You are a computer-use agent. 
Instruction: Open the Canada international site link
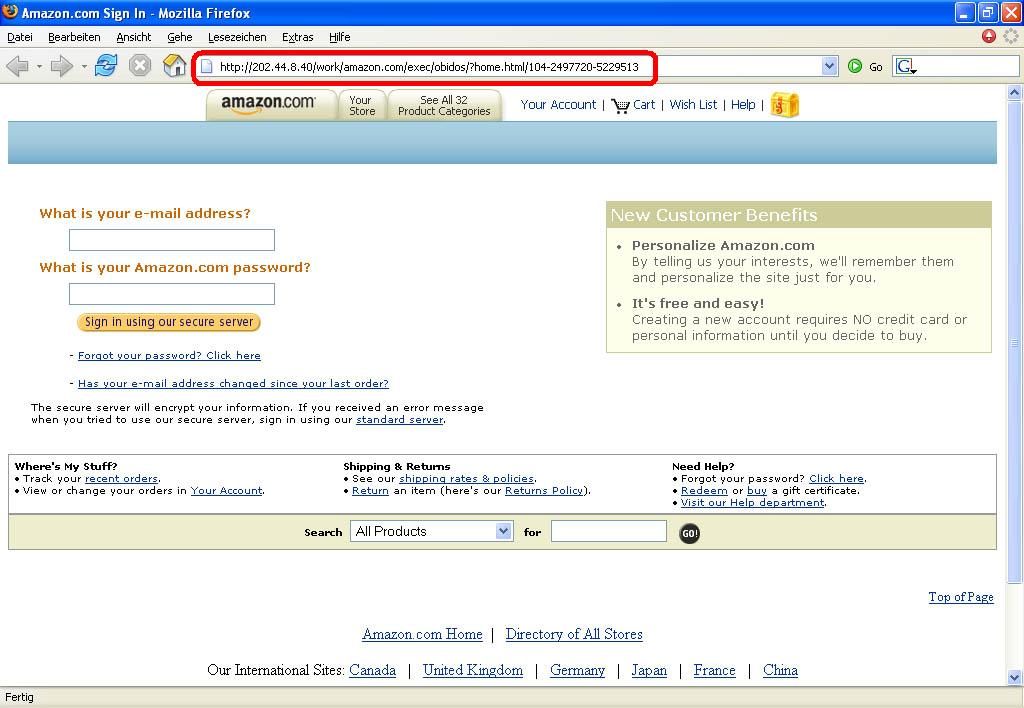coord(372,670)
